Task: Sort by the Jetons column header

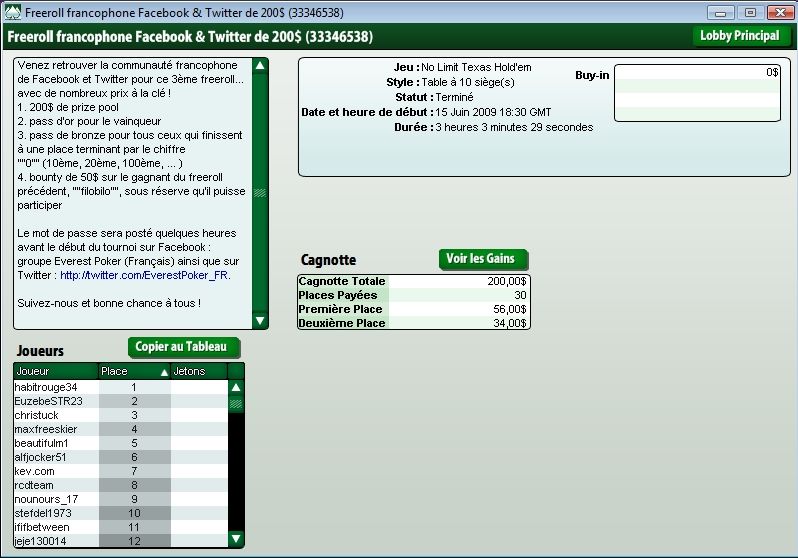Action: tap(199, 371)
